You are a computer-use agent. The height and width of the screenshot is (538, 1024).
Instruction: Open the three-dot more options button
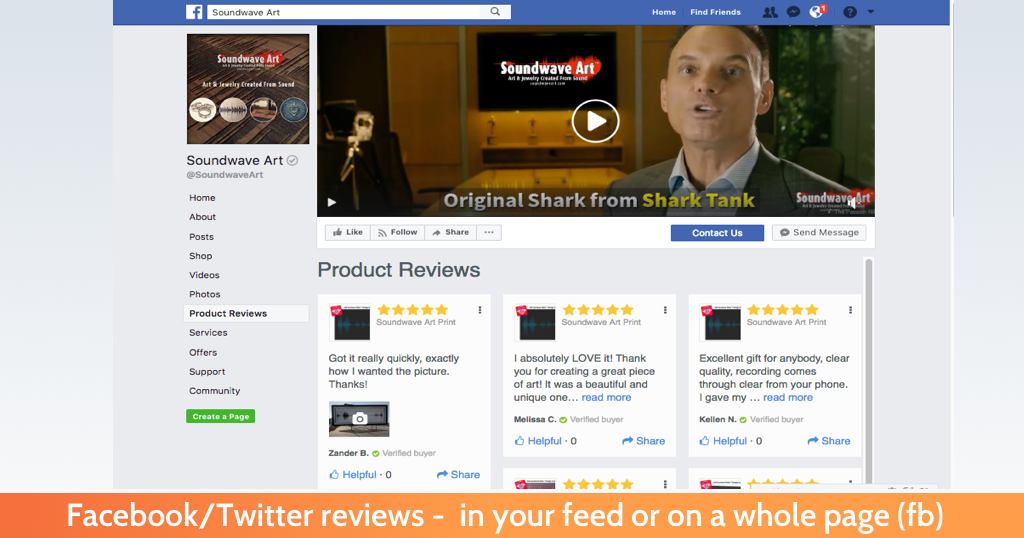click(489, 232)
